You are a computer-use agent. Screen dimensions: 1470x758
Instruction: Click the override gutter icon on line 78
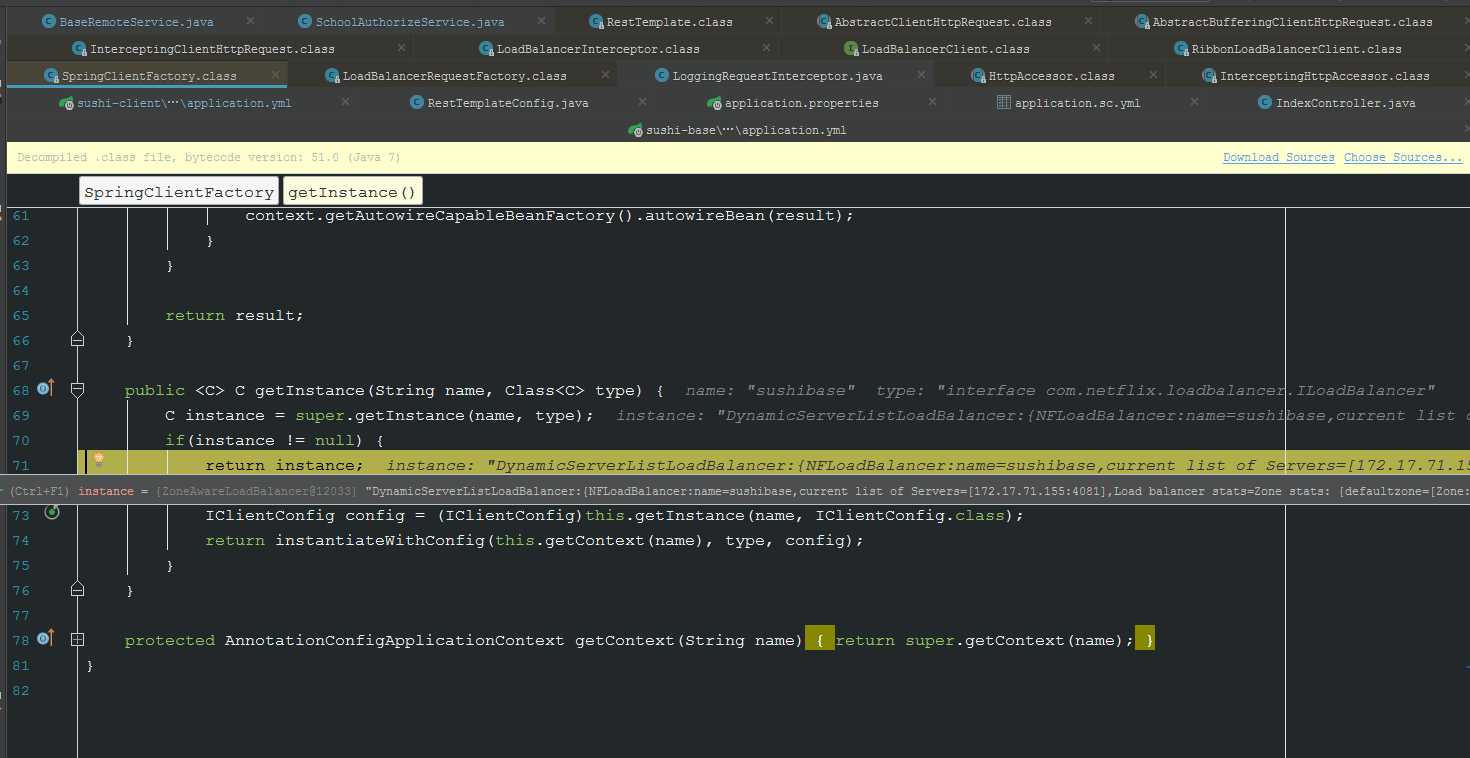(x=45, y=638)
